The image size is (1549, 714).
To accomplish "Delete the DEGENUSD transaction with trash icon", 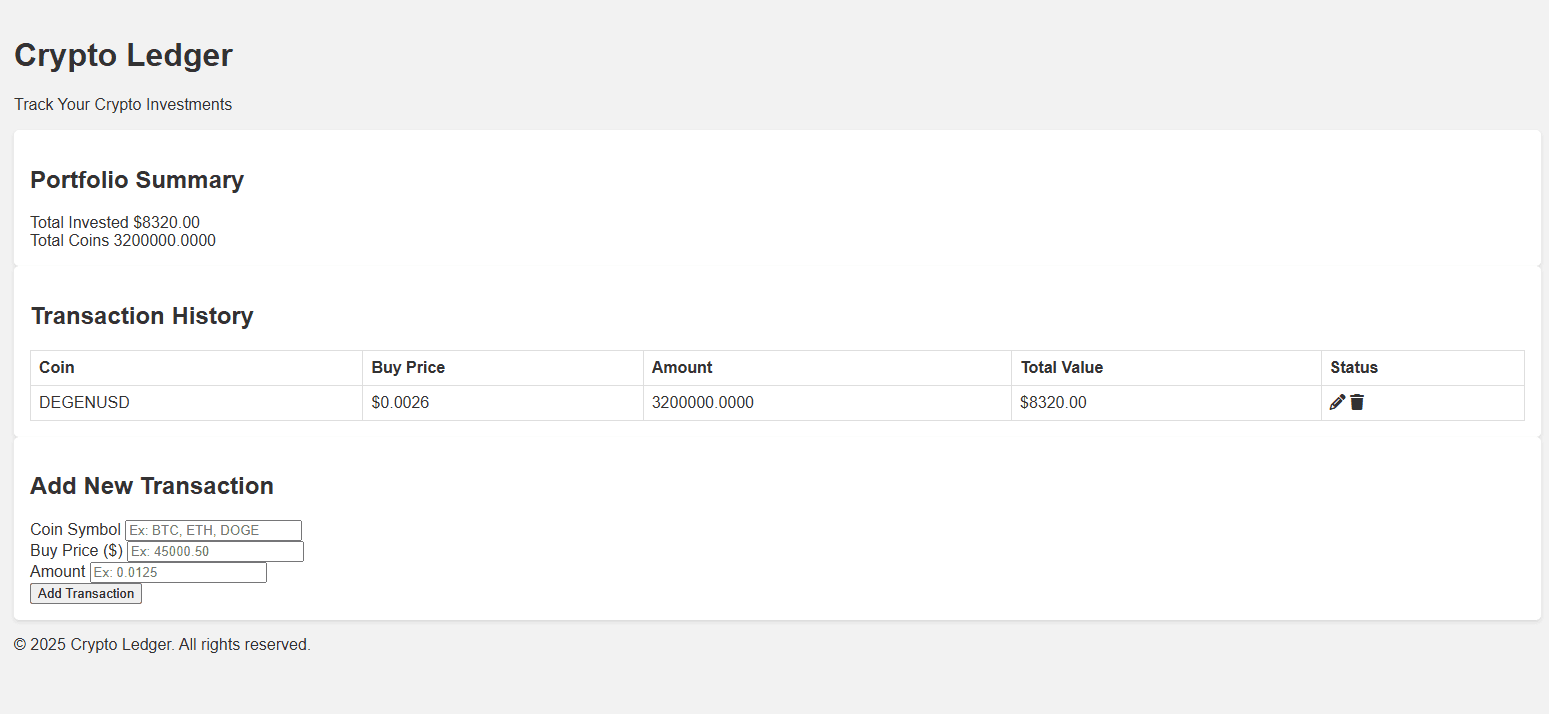I will click(1357, 402).
